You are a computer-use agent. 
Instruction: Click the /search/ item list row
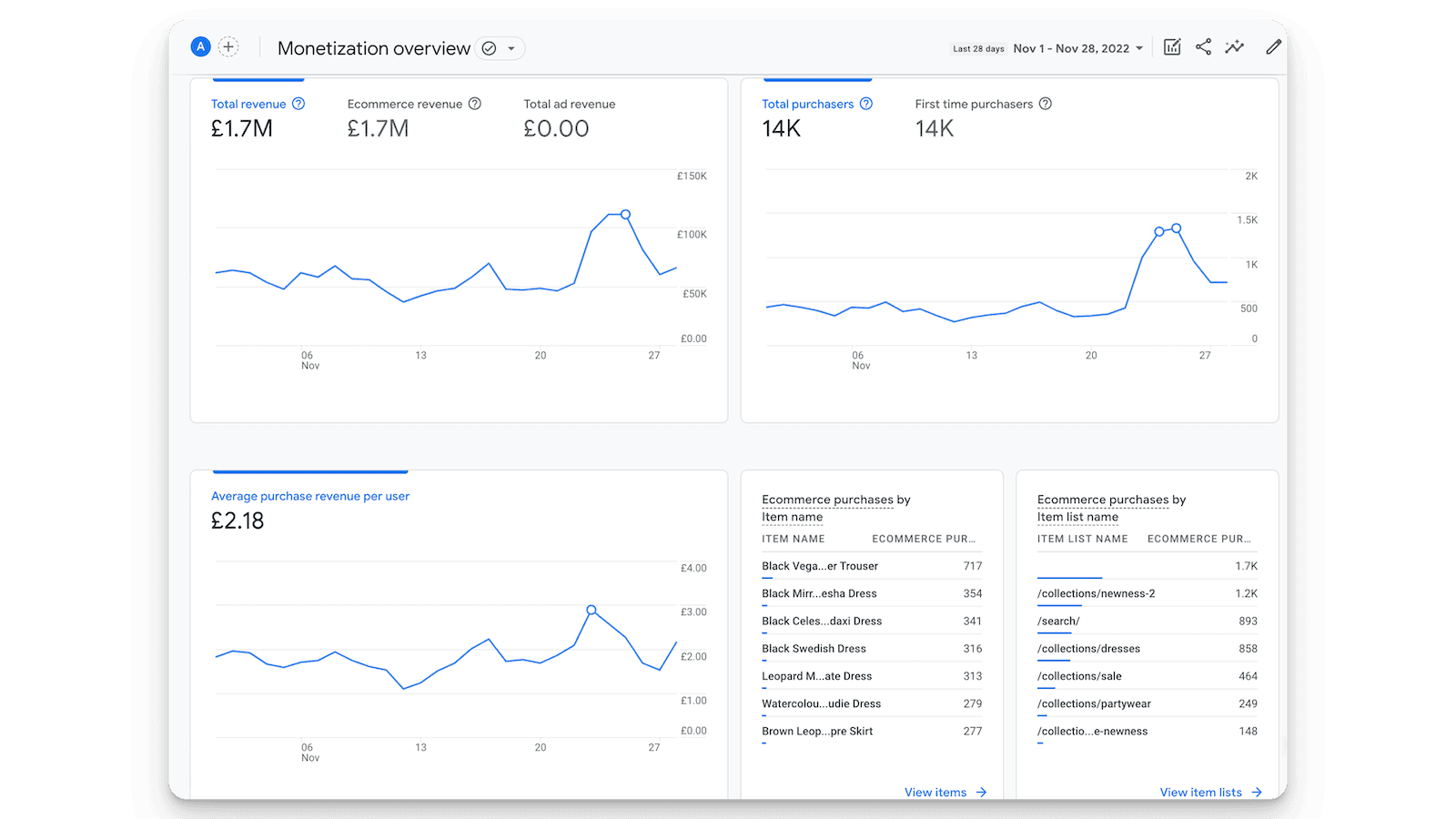click(1148, 621)
